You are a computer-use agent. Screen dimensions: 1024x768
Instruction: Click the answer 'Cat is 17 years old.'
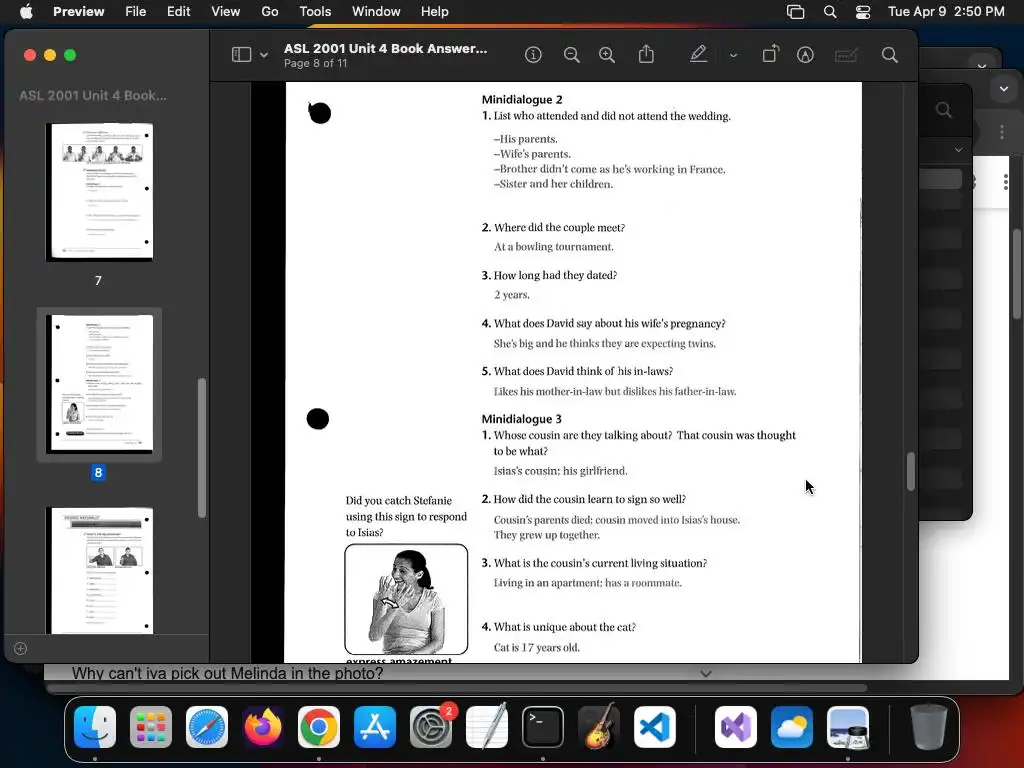click(536, 647)
